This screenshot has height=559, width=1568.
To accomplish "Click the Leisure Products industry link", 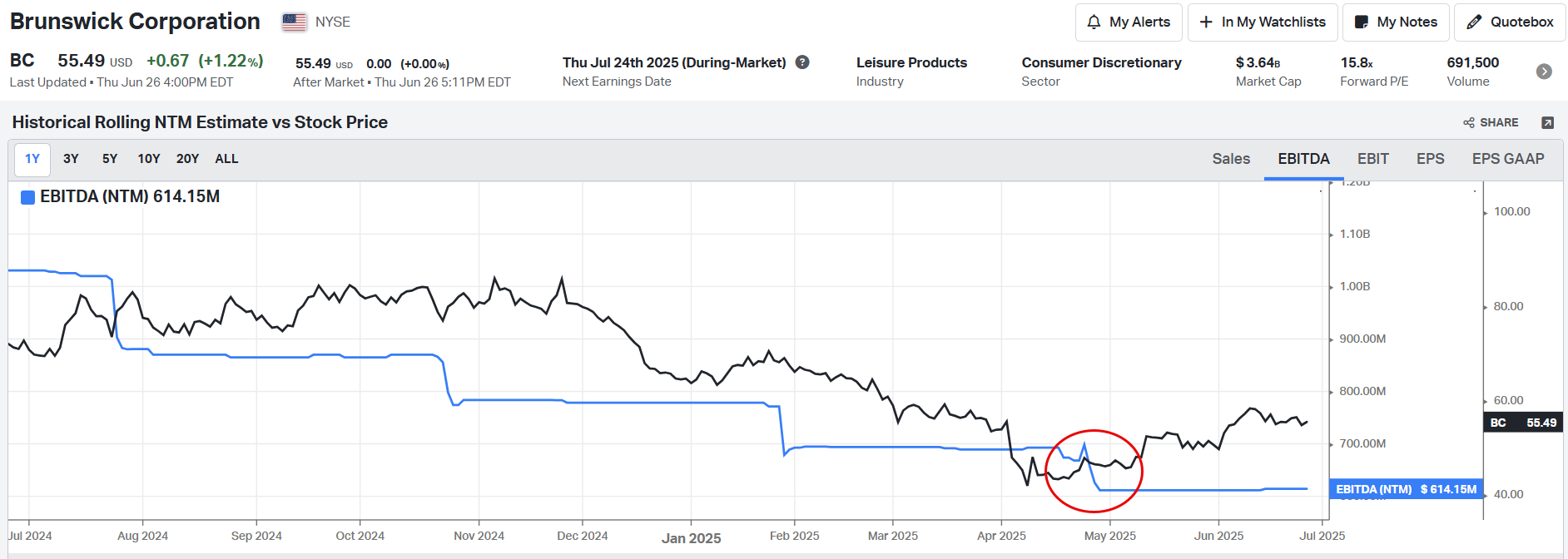I will click(911, 62).
